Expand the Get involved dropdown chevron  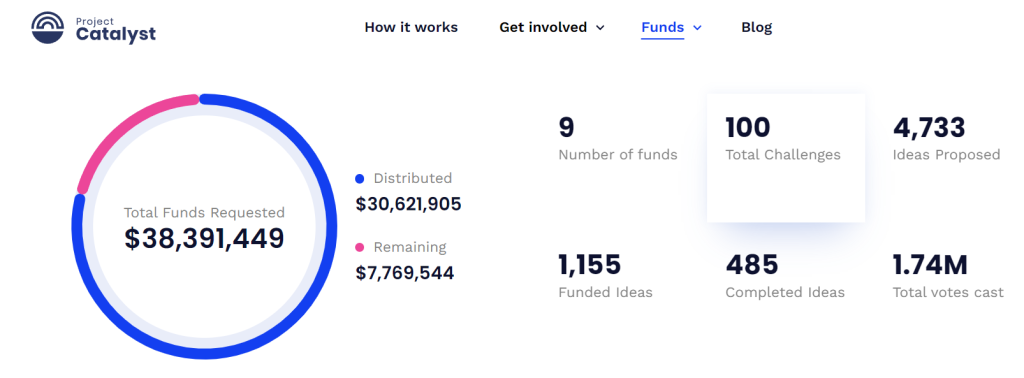tap(601, 27)
